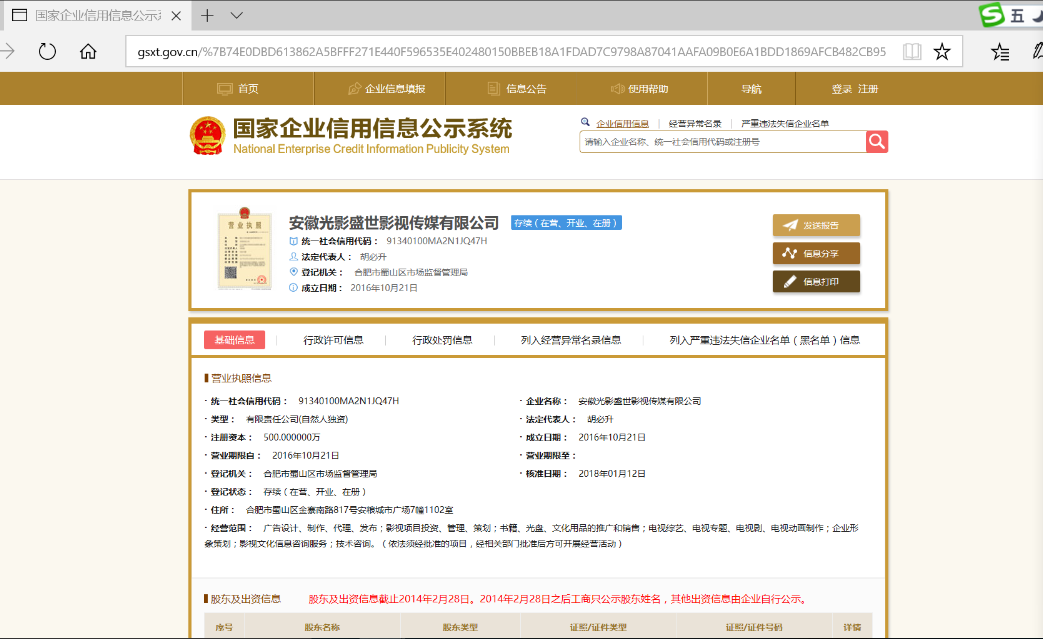
Task: Click the Sogou input method icon
Action: tap(991, 15)
